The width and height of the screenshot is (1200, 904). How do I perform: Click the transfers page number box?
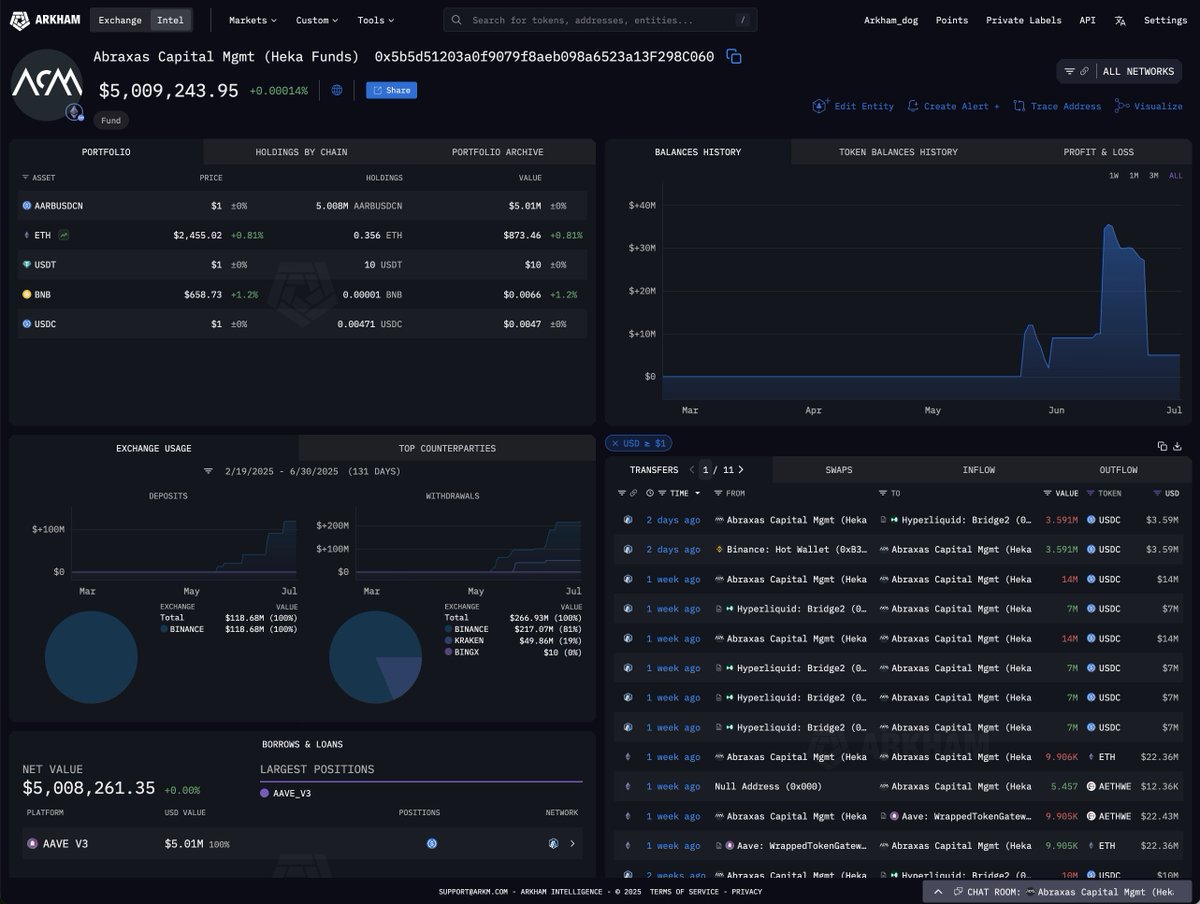click(x=707, y=469)
